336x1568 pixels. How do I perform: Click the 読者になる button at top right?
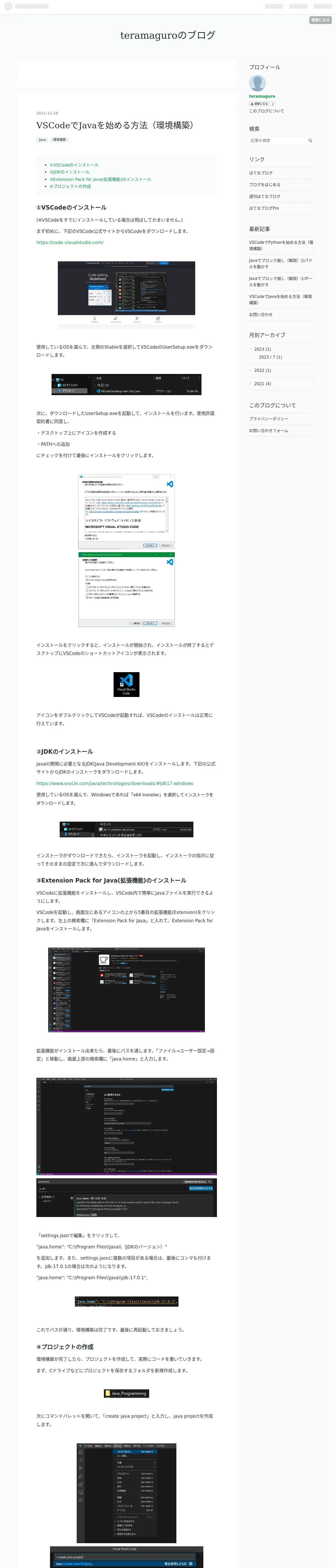[x=320, y=20]
